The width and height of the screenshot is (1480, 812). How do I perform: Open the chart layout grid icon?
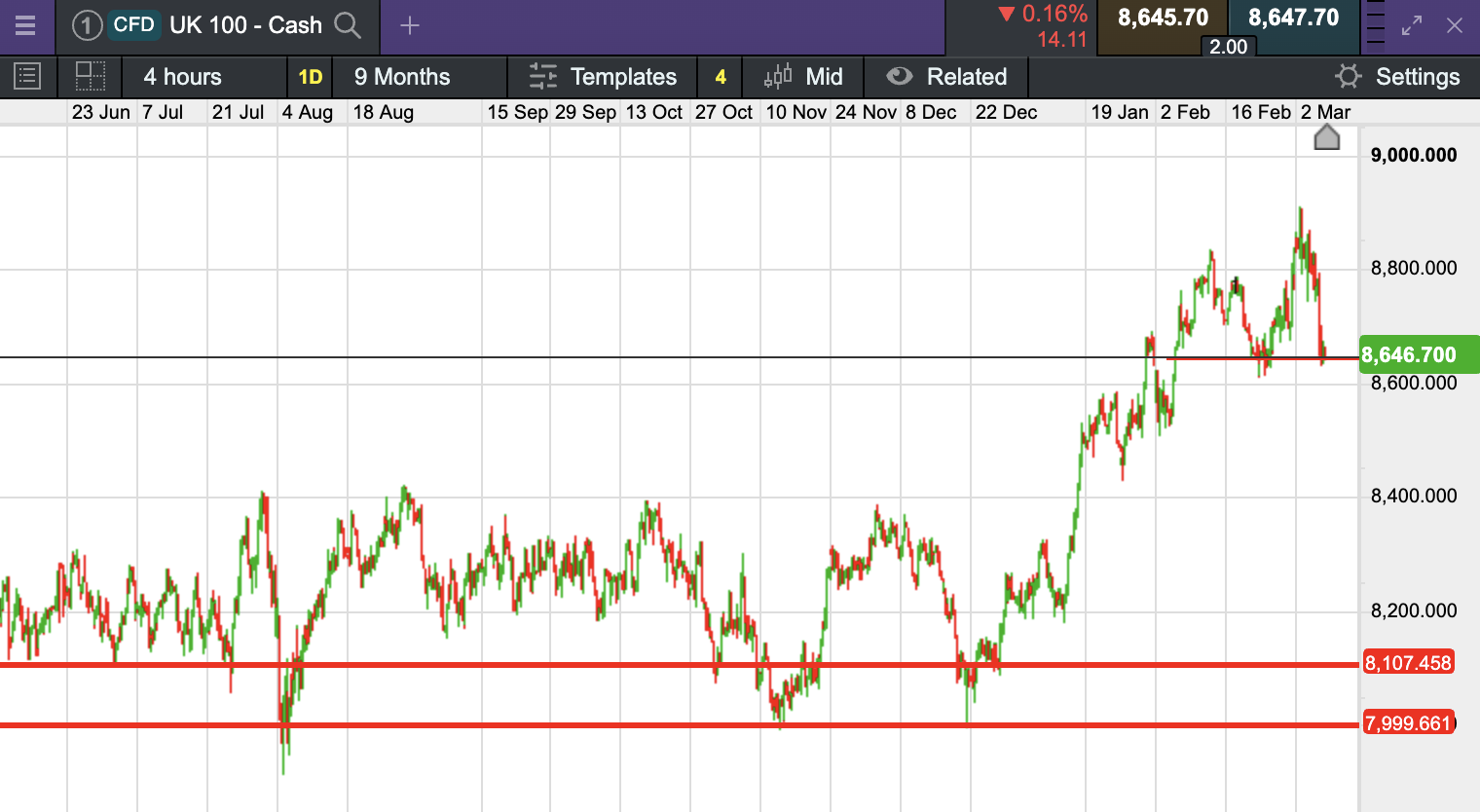(91, 76)
